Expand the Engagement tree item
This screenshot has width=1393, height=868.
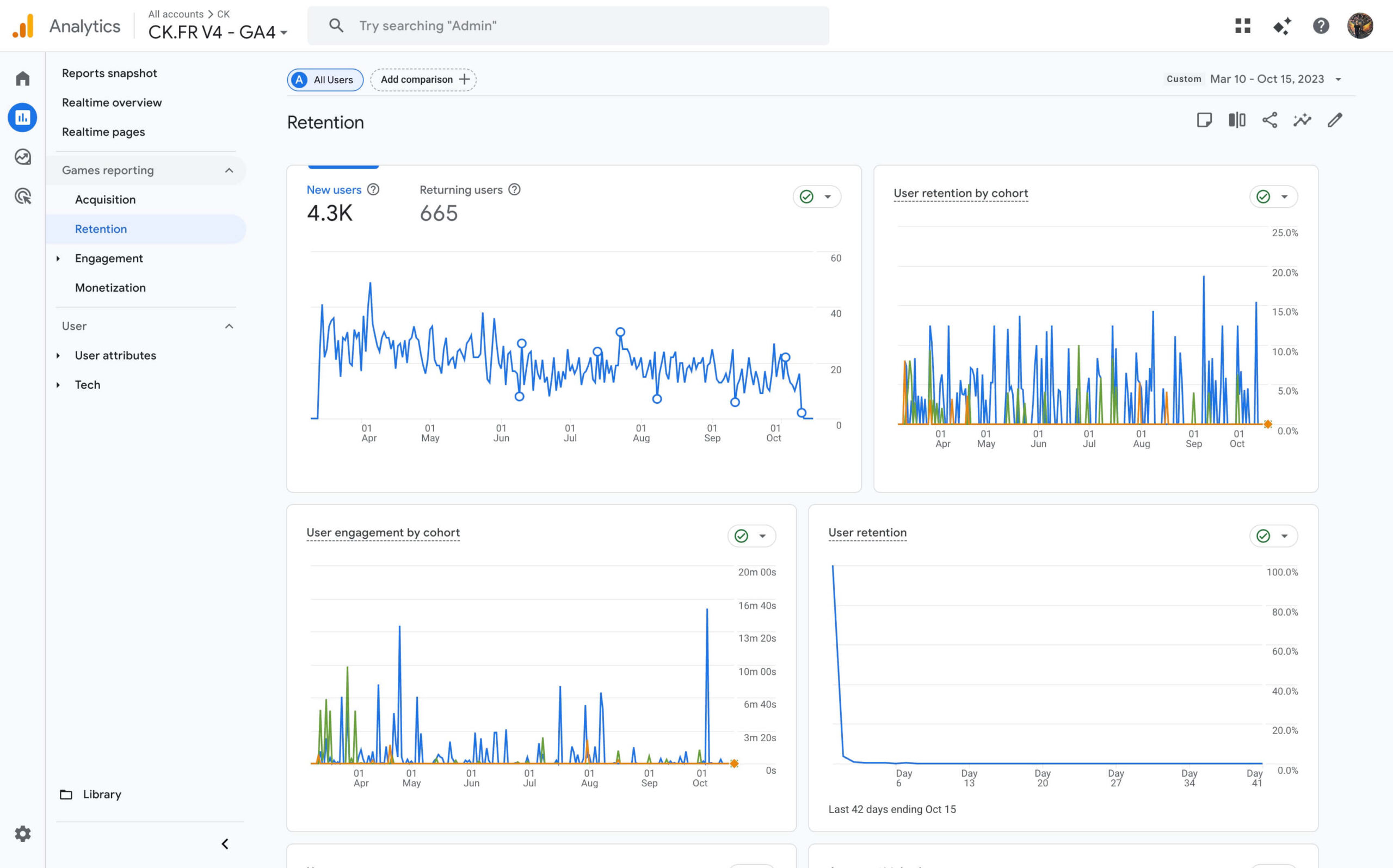pos(58,258)
